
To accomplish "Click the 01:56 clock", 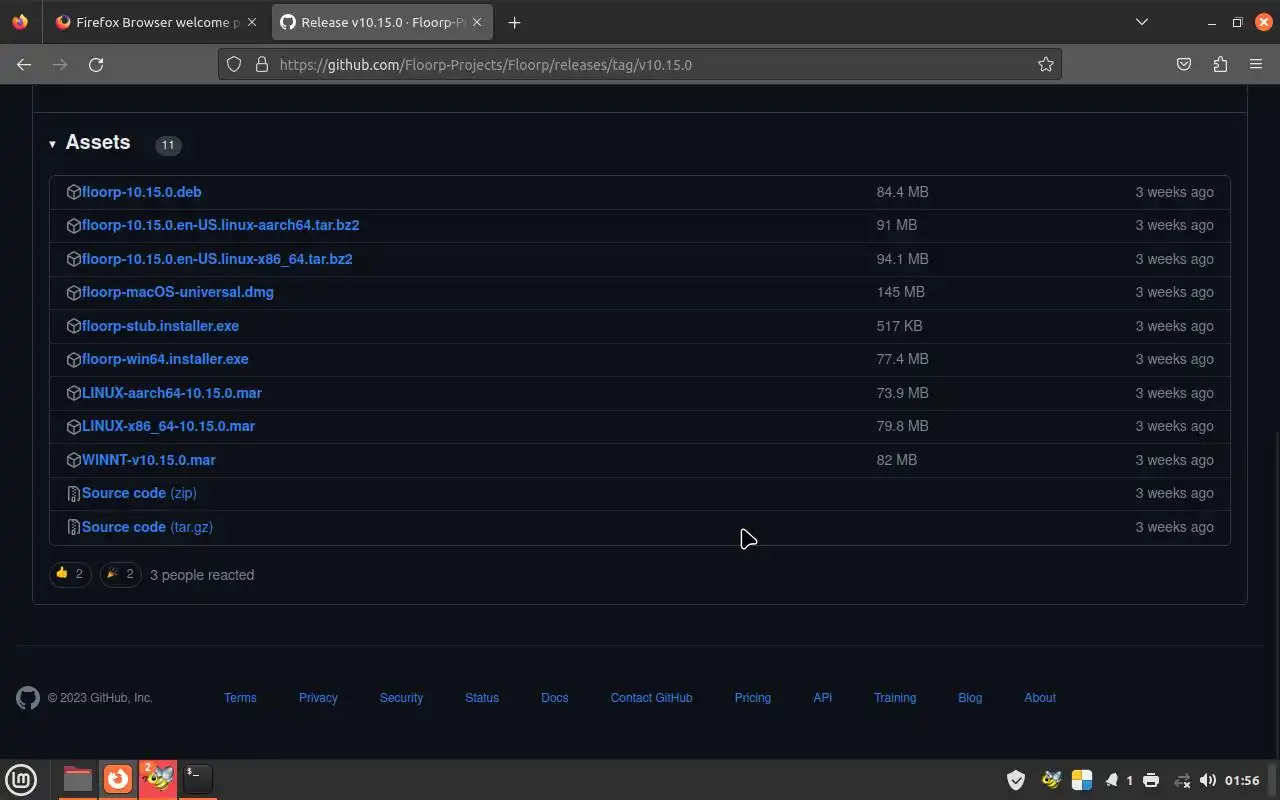I will 1242,780.
